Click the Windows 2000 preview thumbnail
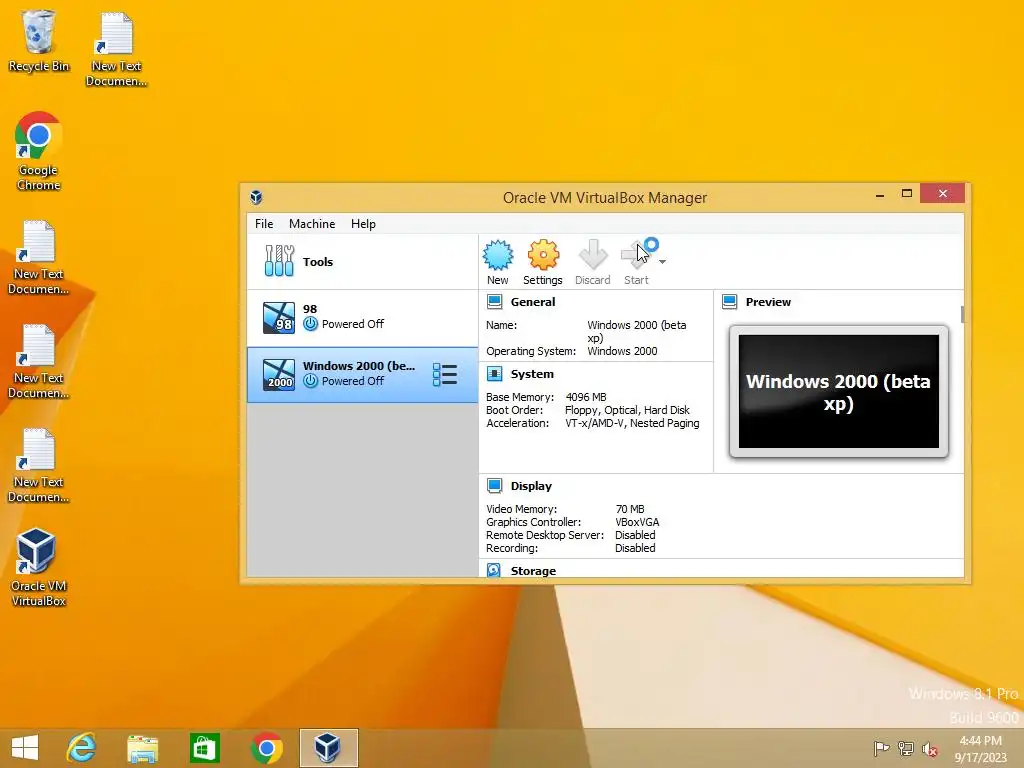 coord(839,392)
